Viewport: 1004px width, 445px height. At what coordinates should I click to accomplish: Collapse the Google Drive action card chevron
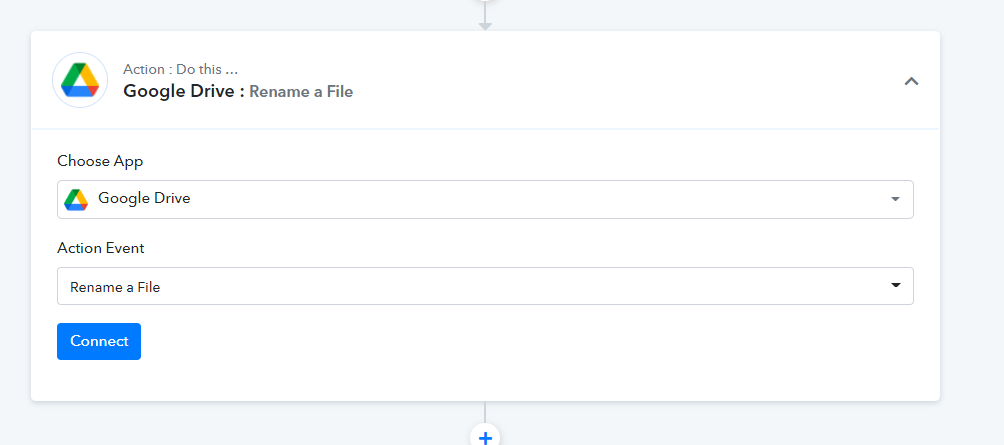coord(911,81)
